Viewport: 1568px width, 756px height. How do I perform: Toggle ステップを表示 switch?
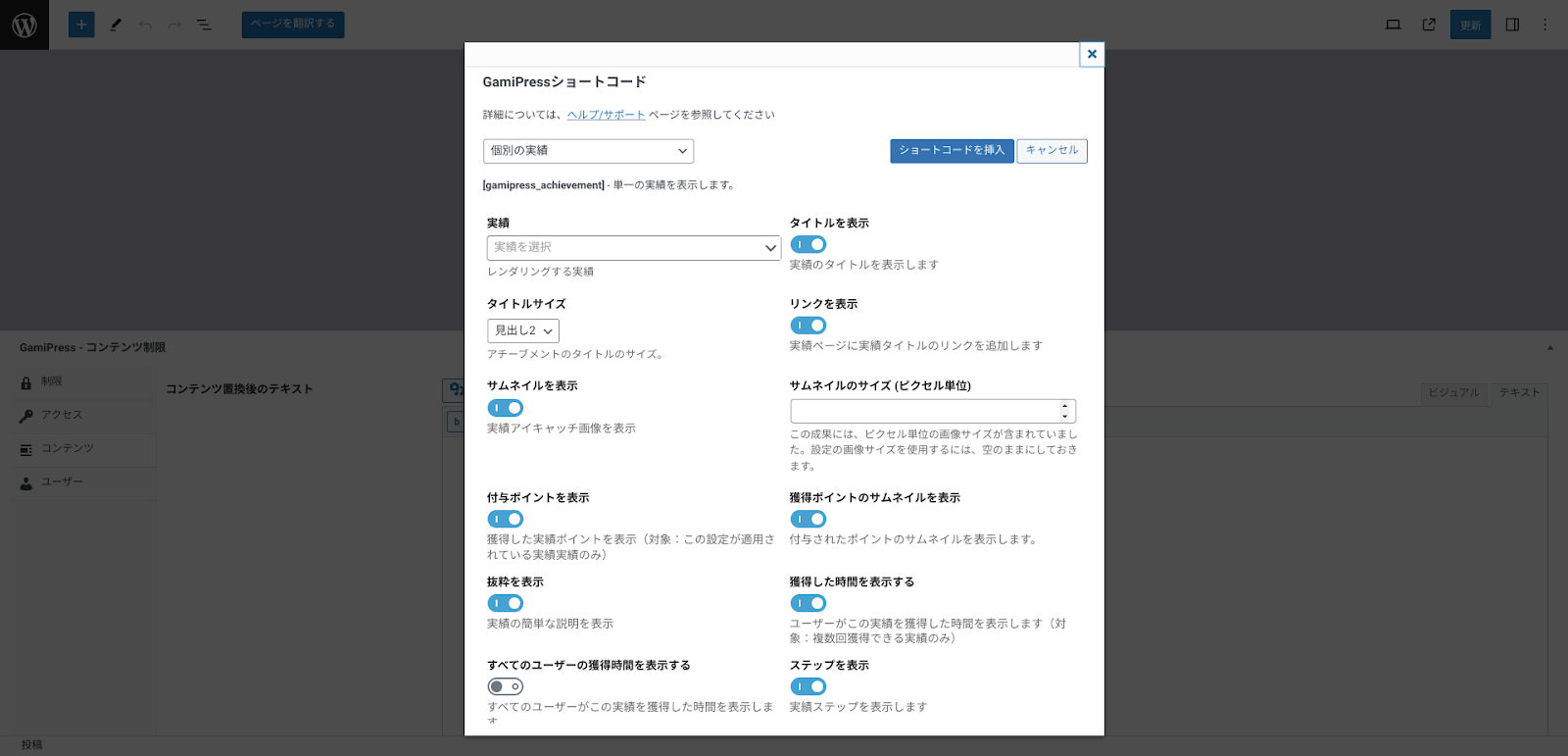[808, 686]
